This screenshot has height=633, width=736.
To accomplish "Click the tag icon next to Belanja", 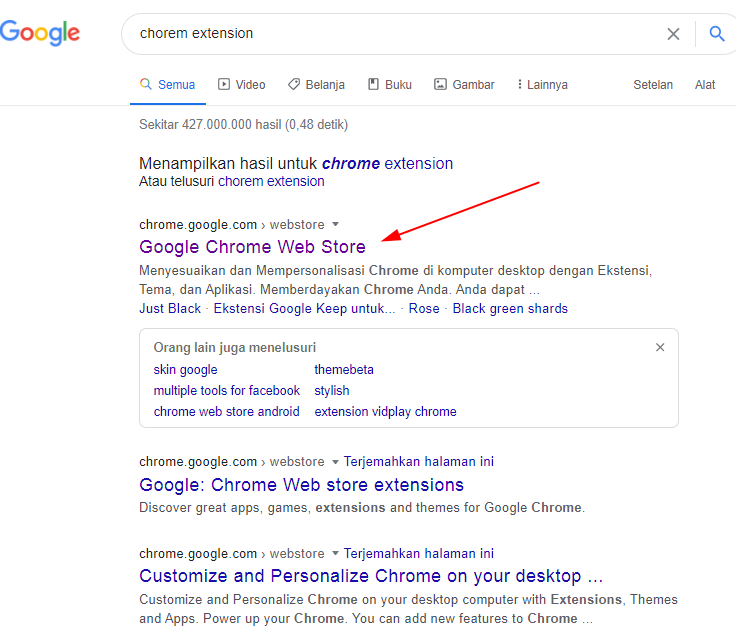I will (x=294, y=84).
